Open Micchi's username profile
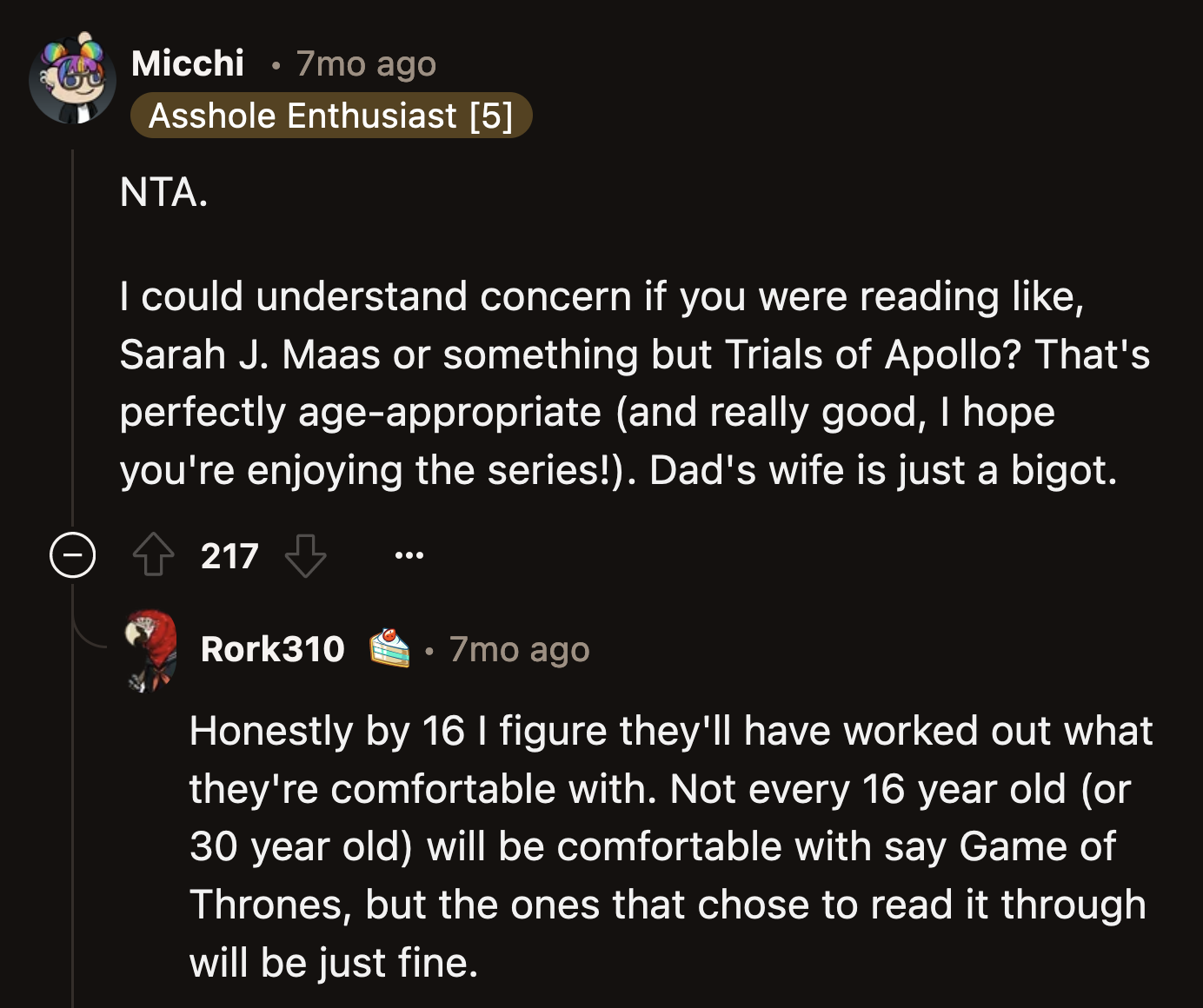Screen dimensions: 1203x1008 coord(188,63)
